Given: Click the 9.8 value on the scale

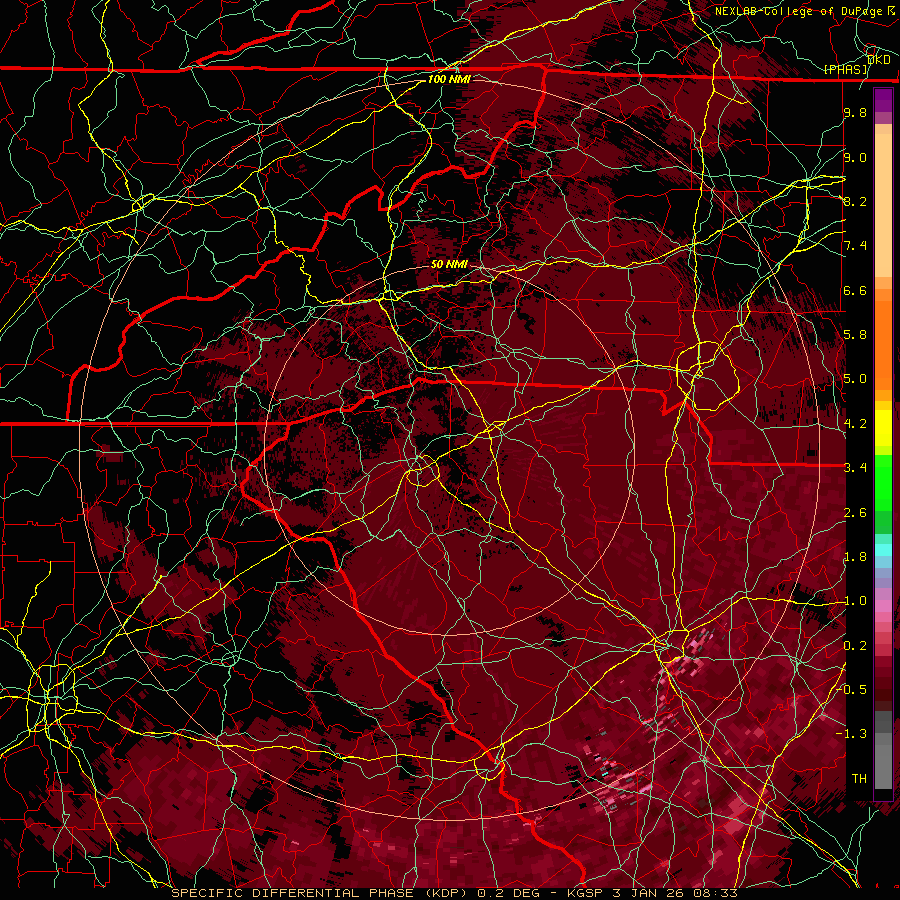Looking at the screenshot, I should pos(855,113).
